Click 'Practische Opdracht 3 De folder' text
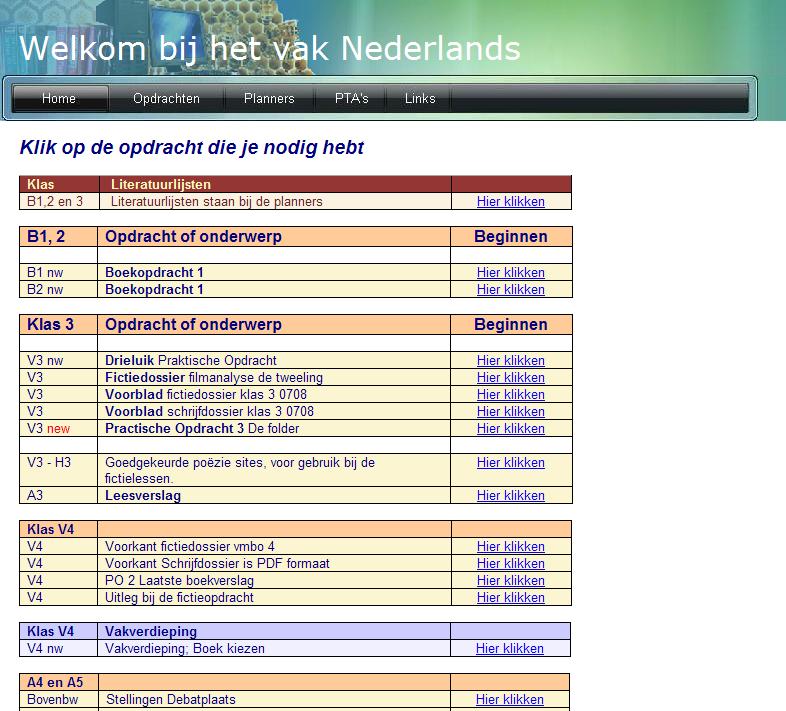Viewport: 786px width, 711px height. [x=202, y=429]
